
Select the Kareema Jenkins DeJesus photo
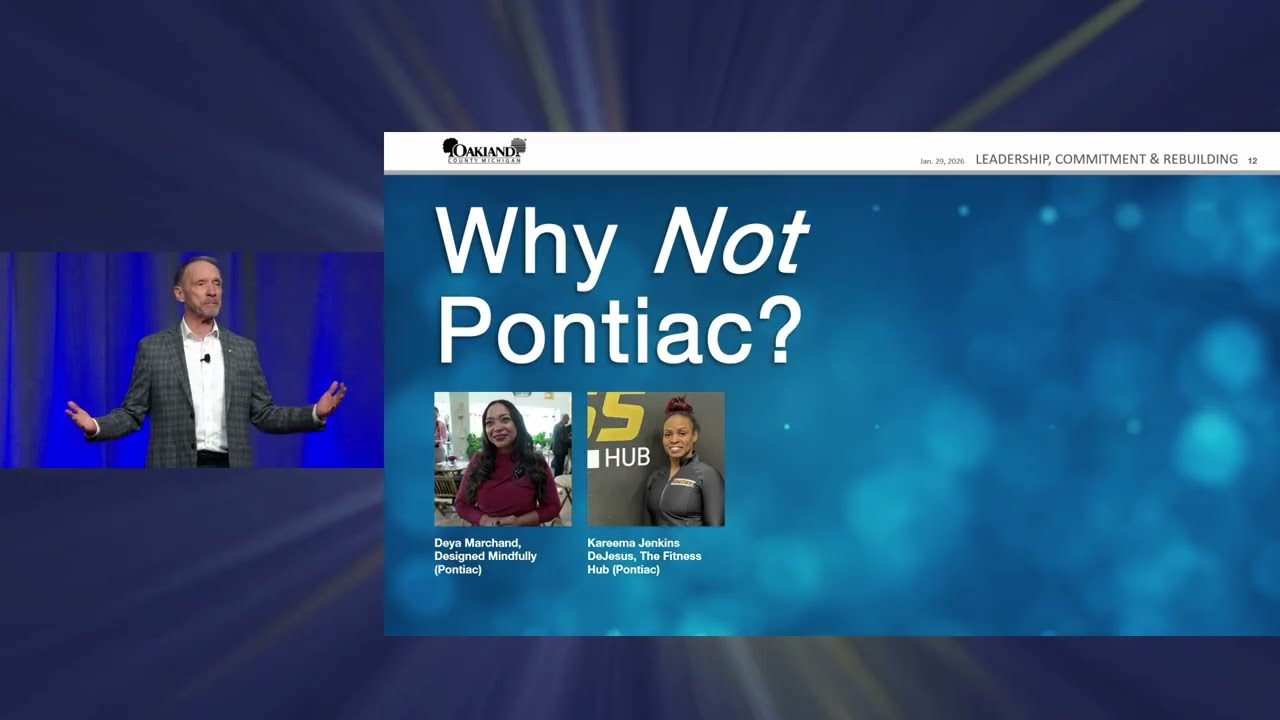656,459
